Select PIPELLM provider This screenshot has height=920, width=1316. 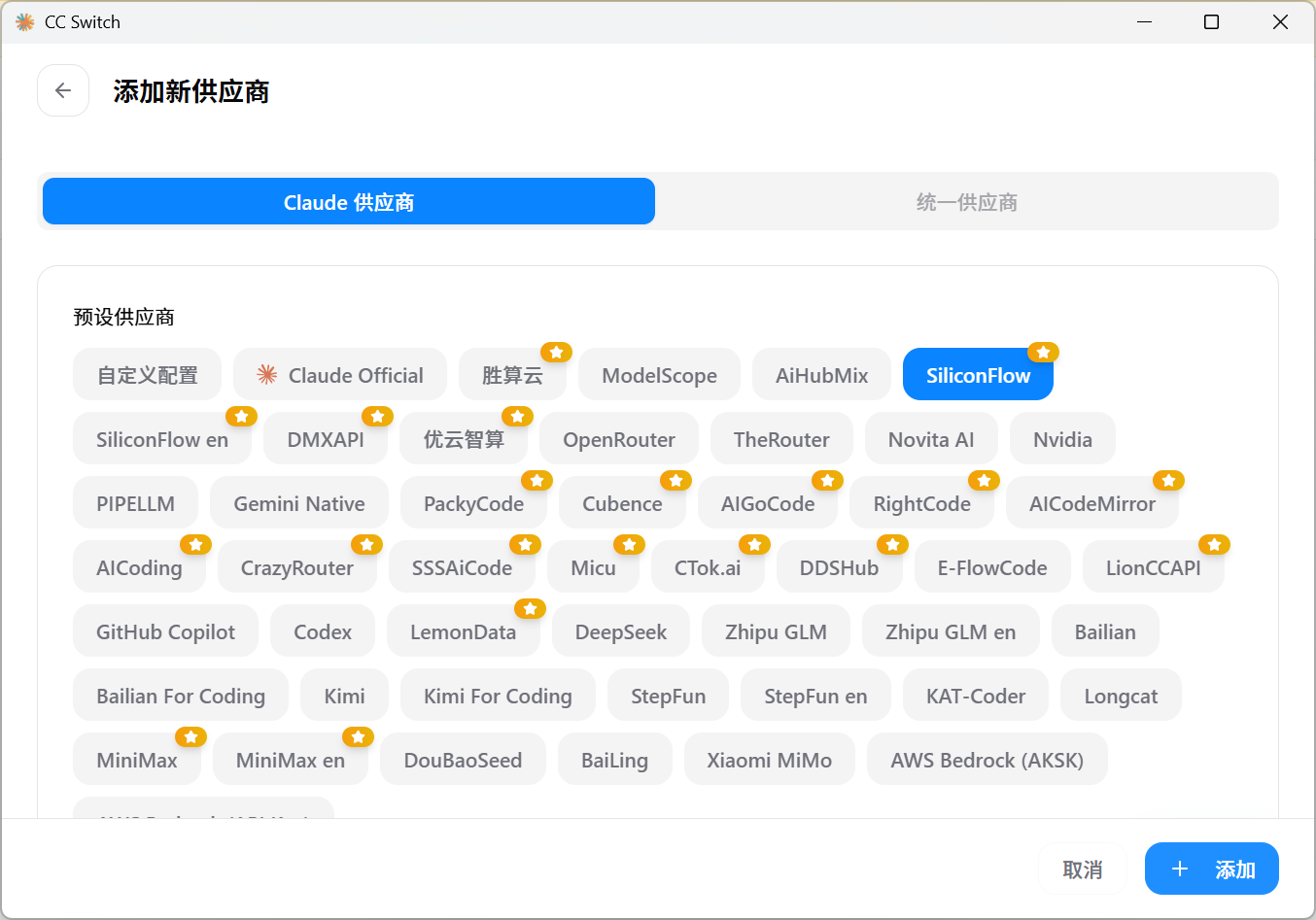click(x=135, y=502)
